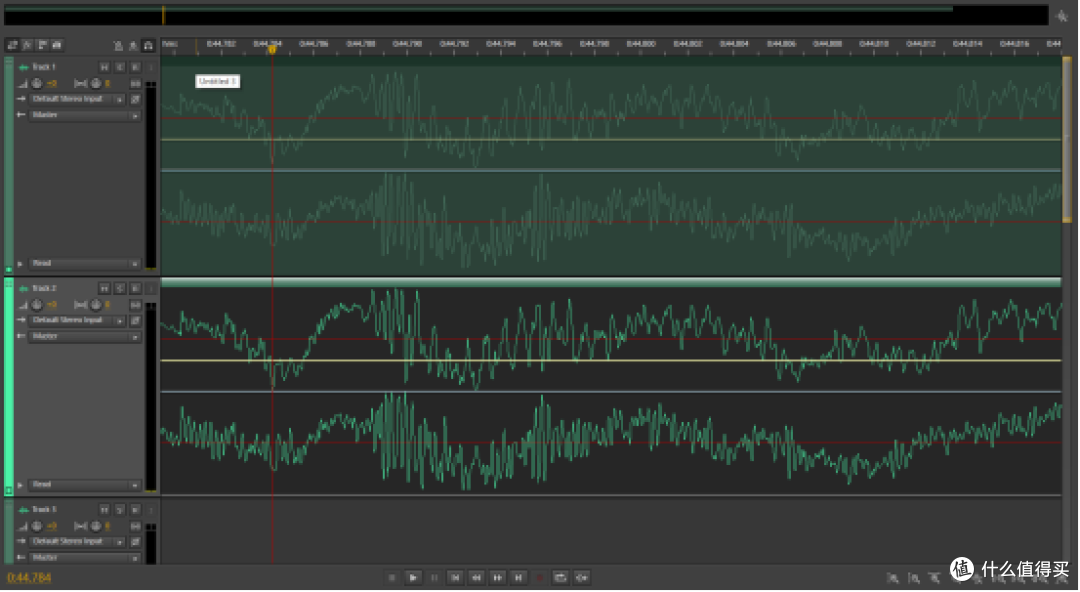Click the Fast Forward transport button
Screen dimensions: 1080x592
[x=497, y=578]
